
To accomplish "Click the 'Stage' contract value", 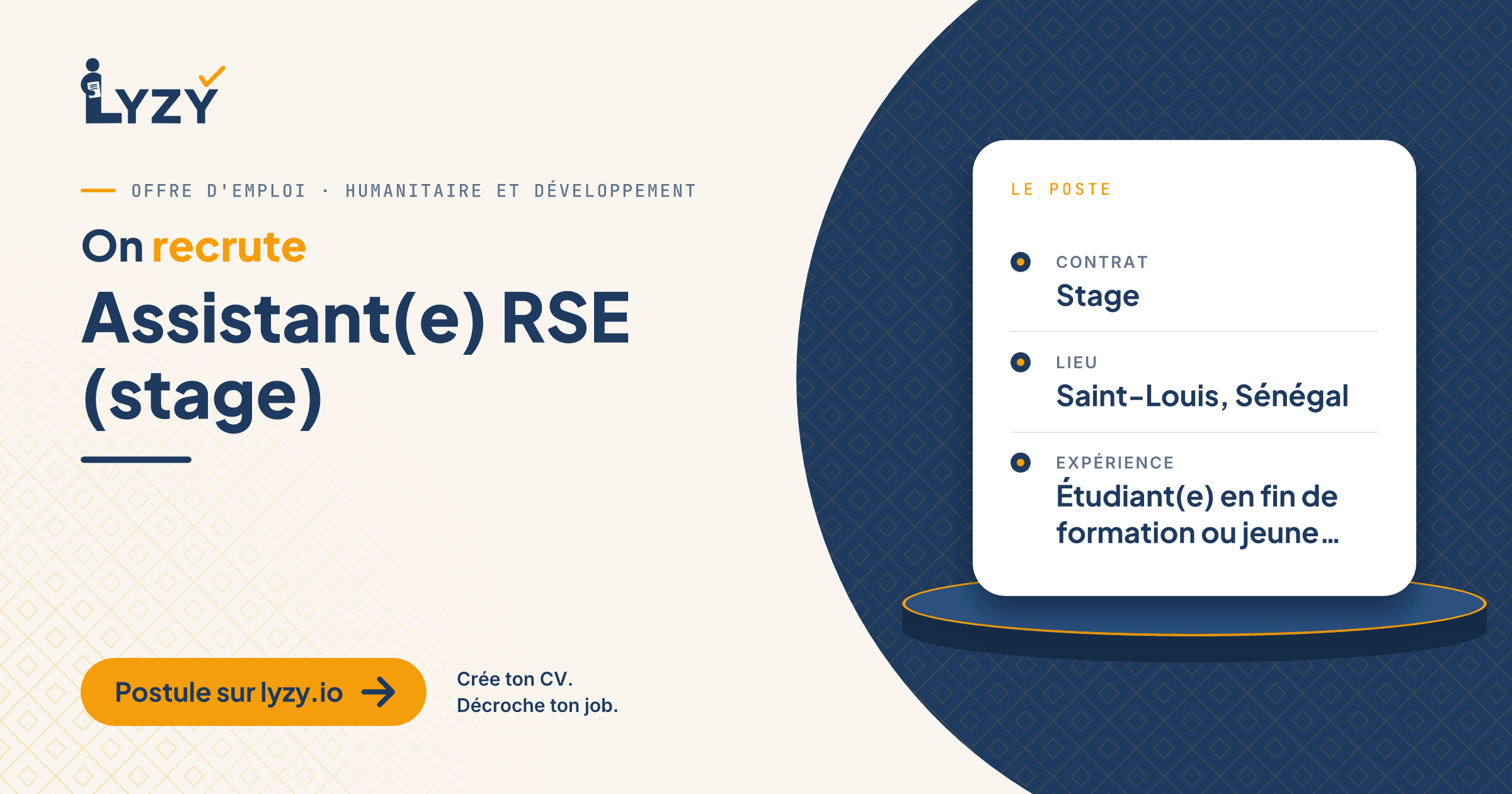I will coord(1097,296).
